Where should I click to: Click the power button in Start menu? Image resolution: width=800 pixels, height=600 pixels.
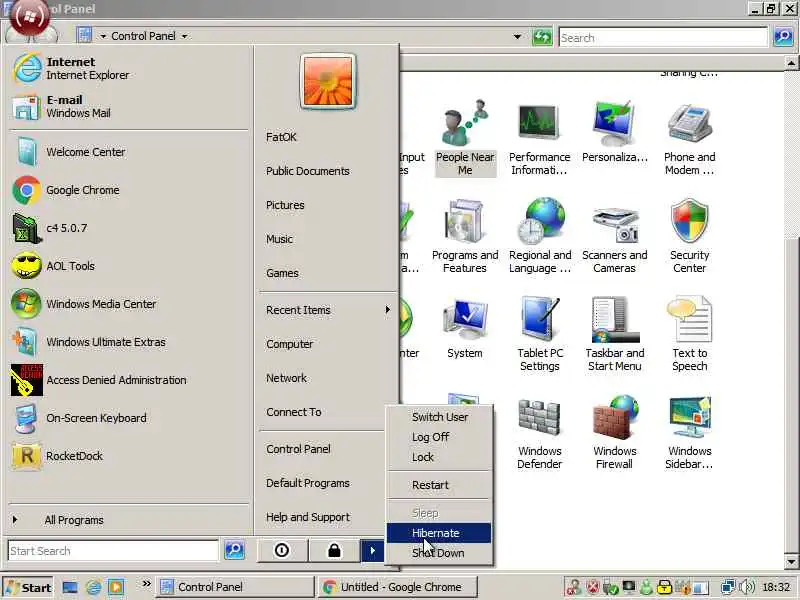click(x=282, y=551)
